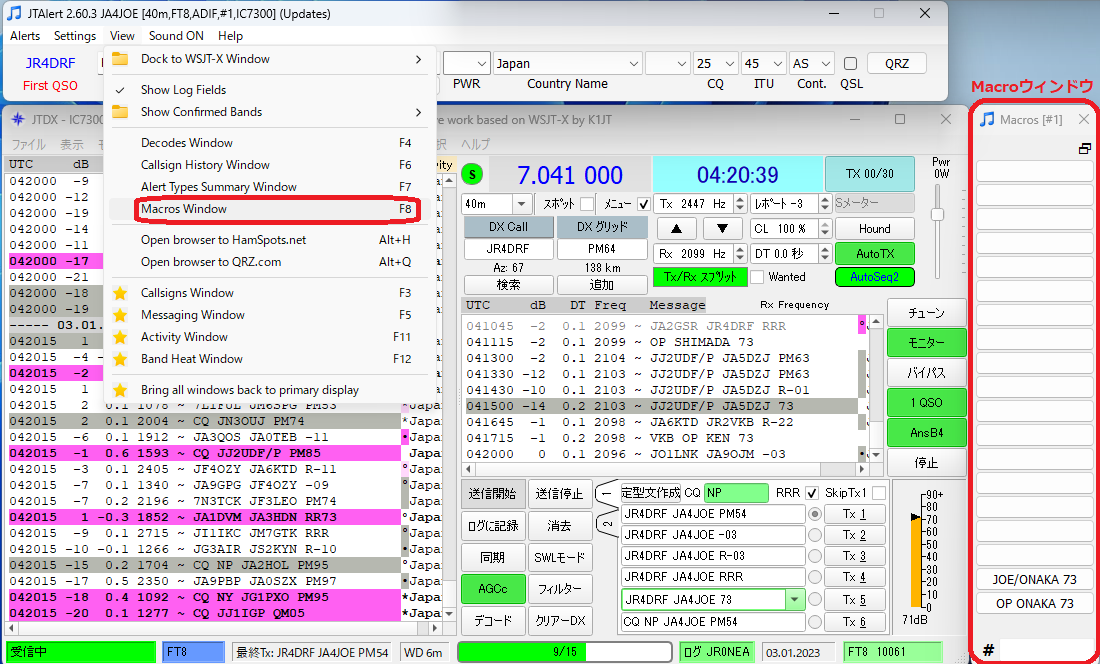Click the star icon beside Callsigns Window
This screenshot has width=1100, height=664.
click(120, 293)
